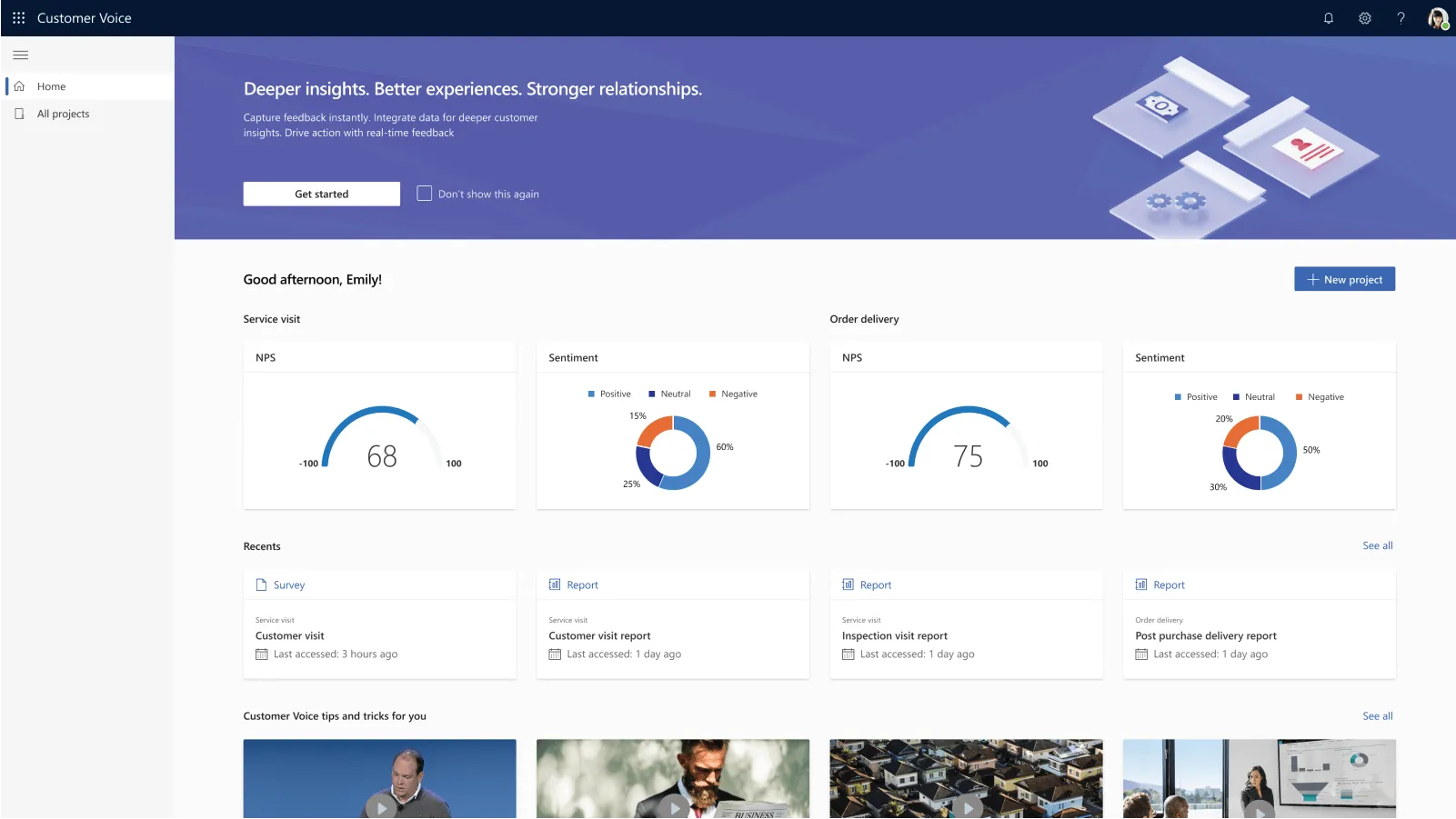Viewport: 1456px width, 819px height.
Task: Check the Don't show this again box
Action: tap(424, 194)
